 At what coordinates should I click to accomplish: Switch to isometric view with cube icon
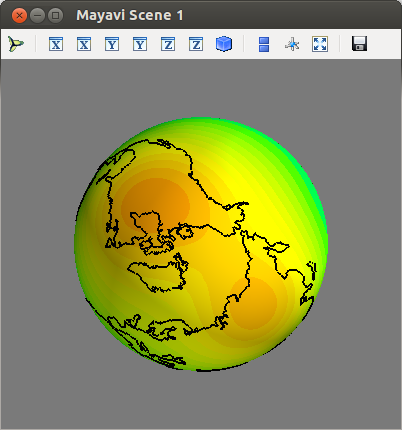pos(224,44)
